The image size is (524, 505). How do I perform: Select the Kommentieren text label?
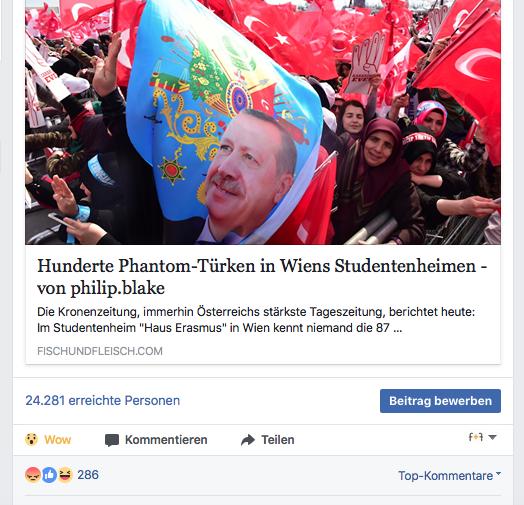166,440
